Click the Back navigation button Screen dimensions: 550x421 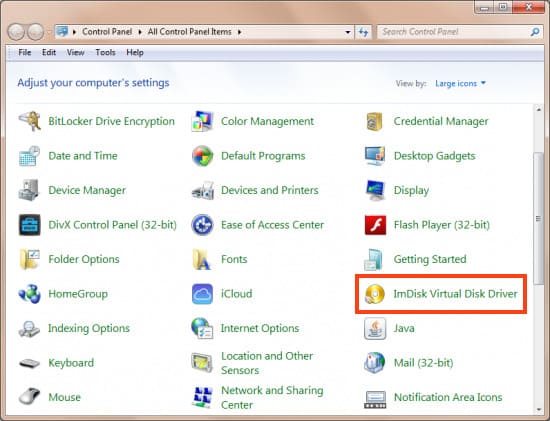[16, 32]
